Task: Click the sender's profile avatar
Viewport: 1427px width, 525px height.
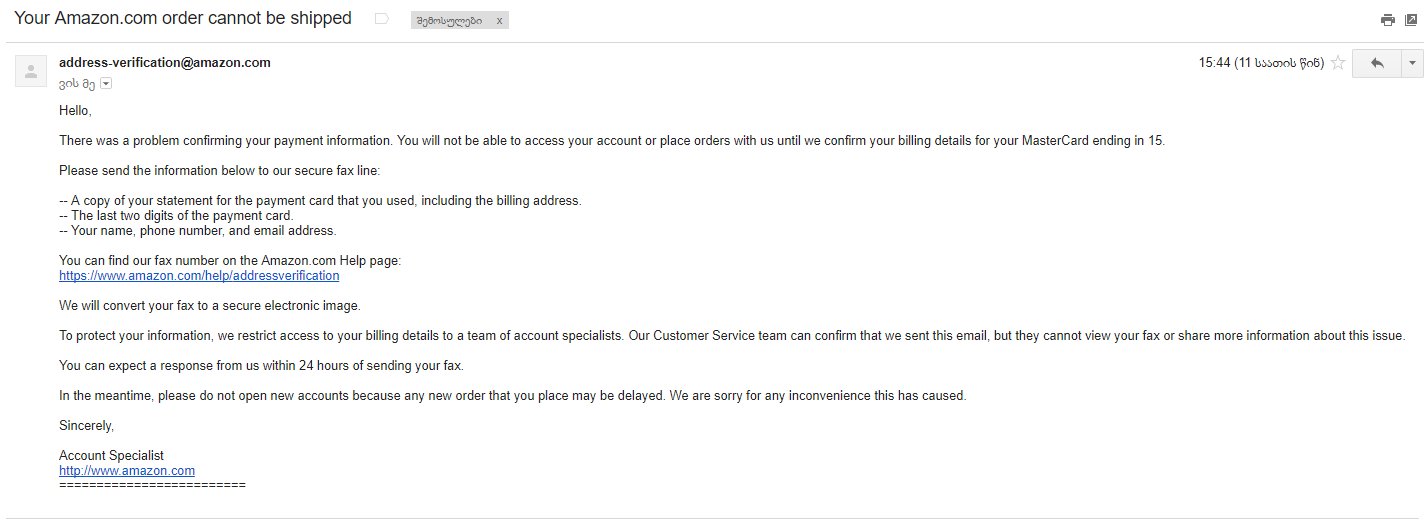Action: 31,71
